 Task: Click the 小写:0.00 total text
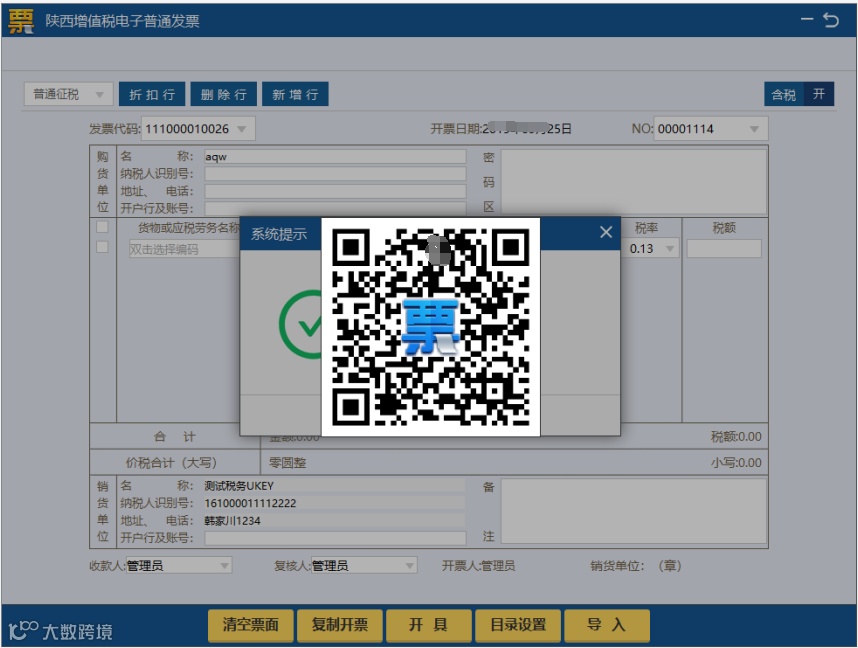click(736, 463)
